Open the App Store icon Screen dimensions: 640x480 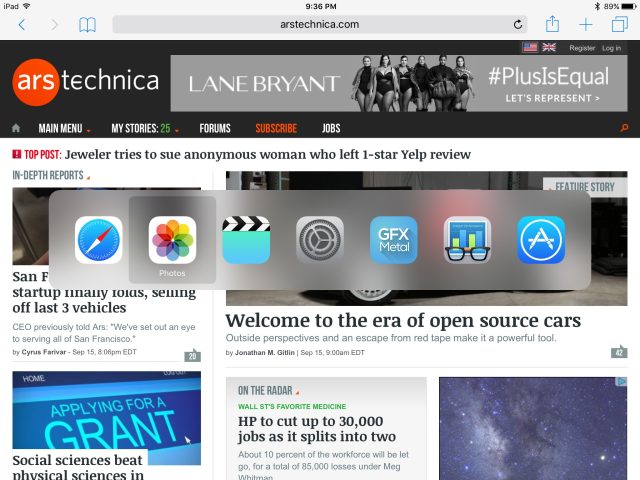click(x=541, y=240)
